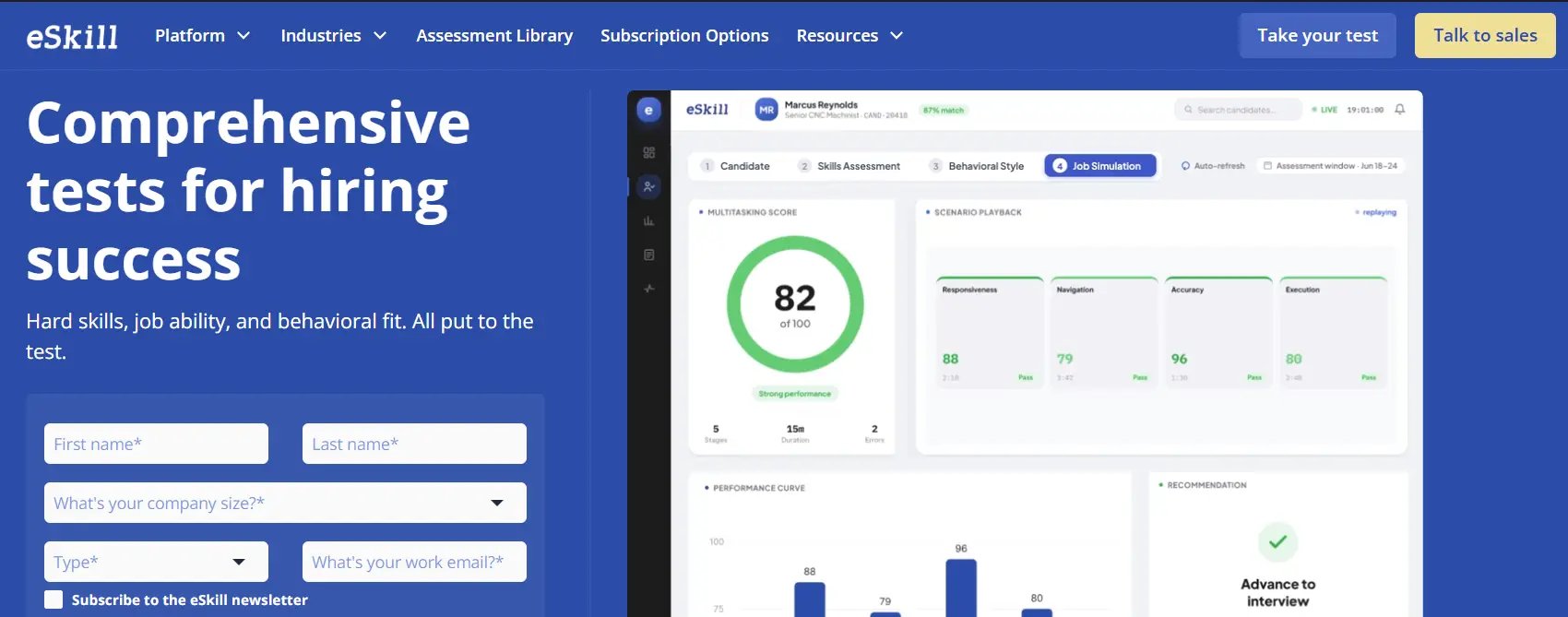Open the Responsiveness score card

tap(990, 332)
